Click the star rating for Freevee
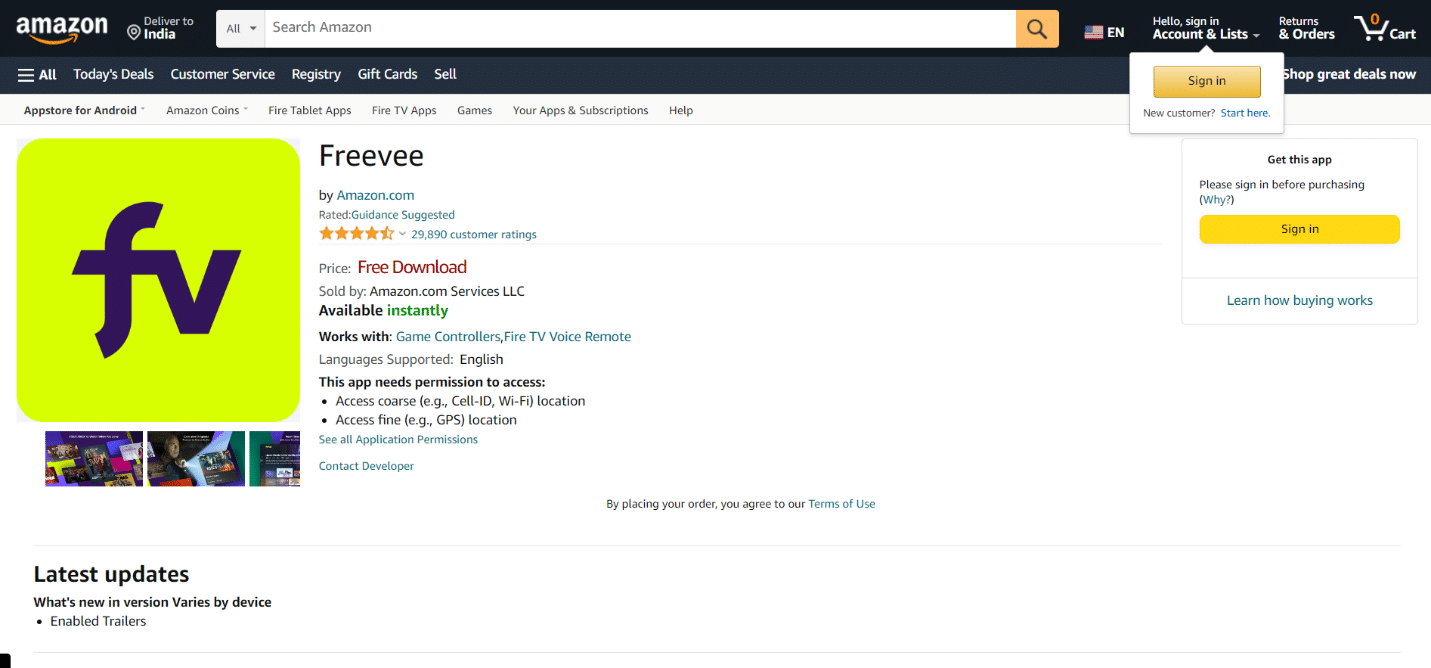Screen dimensions: 1431x668 (x=356, y=234)
